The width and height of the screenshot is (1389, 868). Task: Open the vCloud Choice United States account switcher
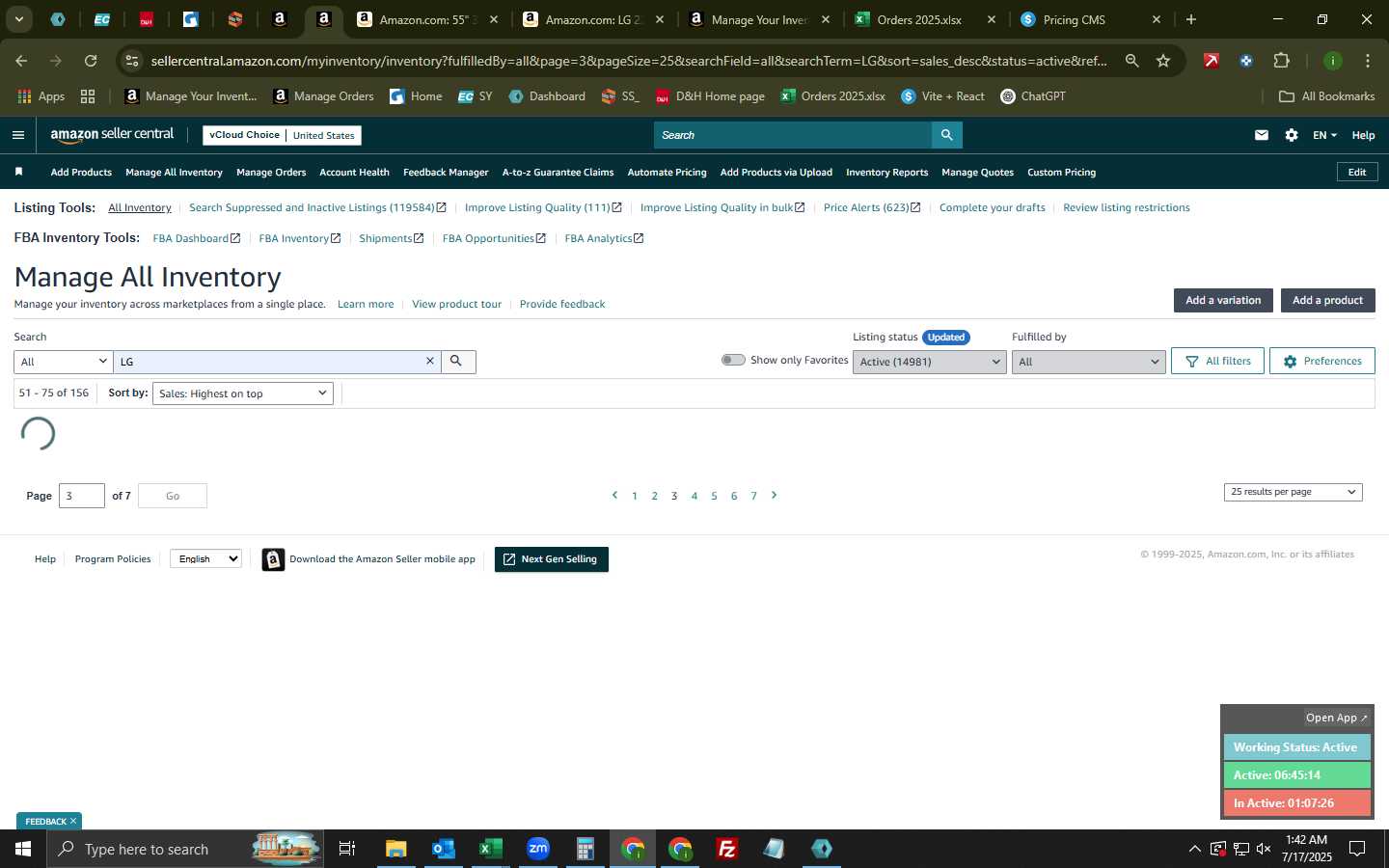(x=282, y=135)
